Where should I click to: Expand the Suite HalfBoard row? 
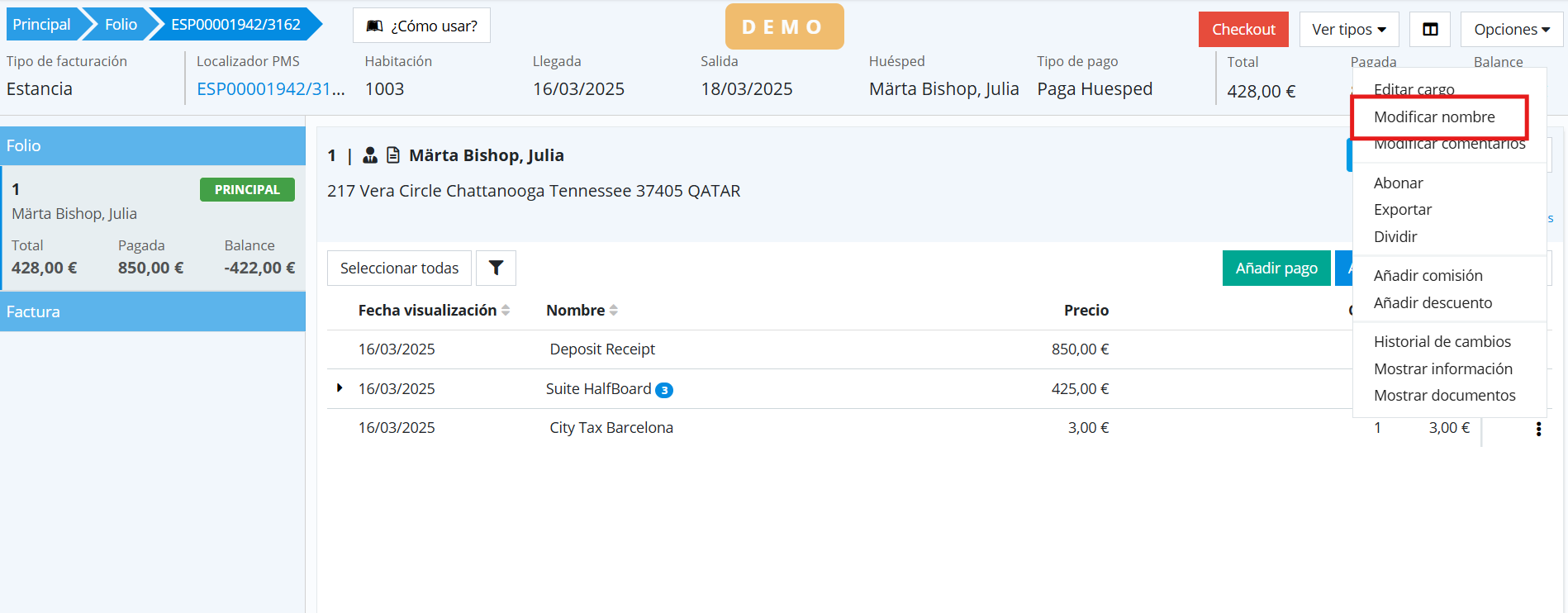(x=340, y=388)
